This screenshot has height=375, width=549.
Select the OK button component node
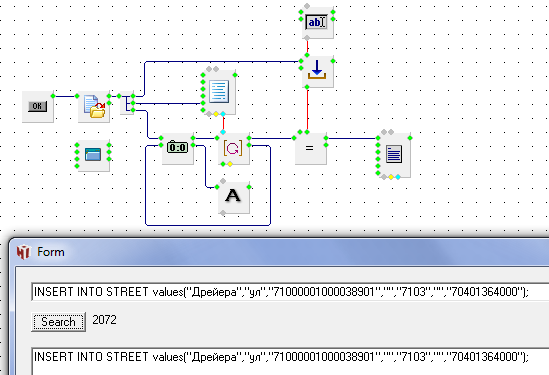37,107
